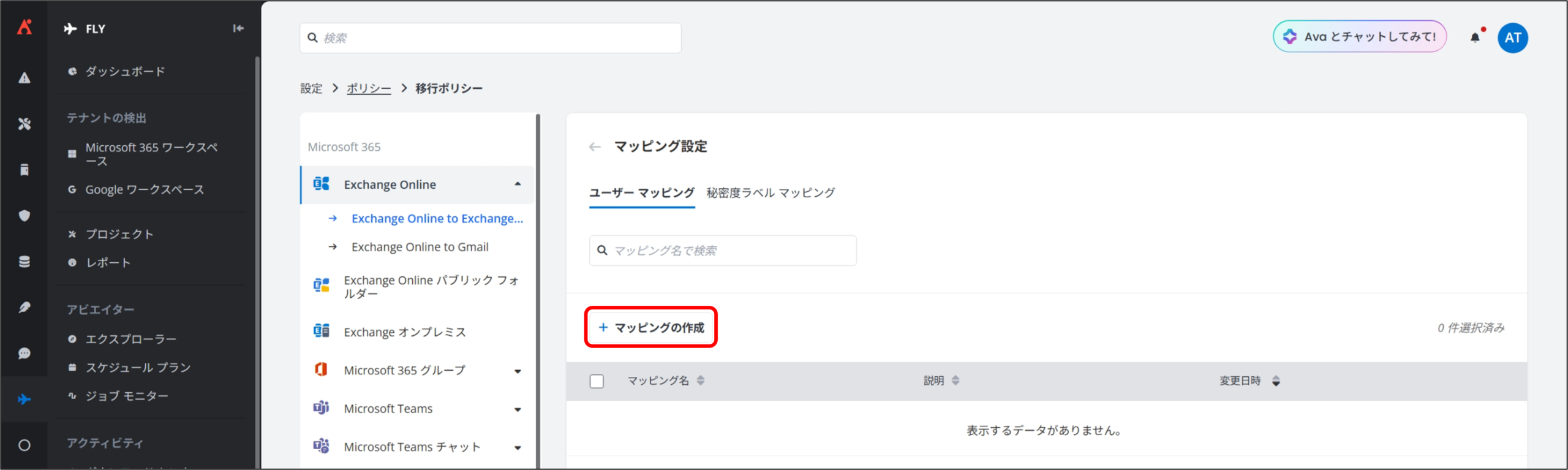
Task: Collapse the FLY sidebar with the collapse icon
Action: click(238, 28)
